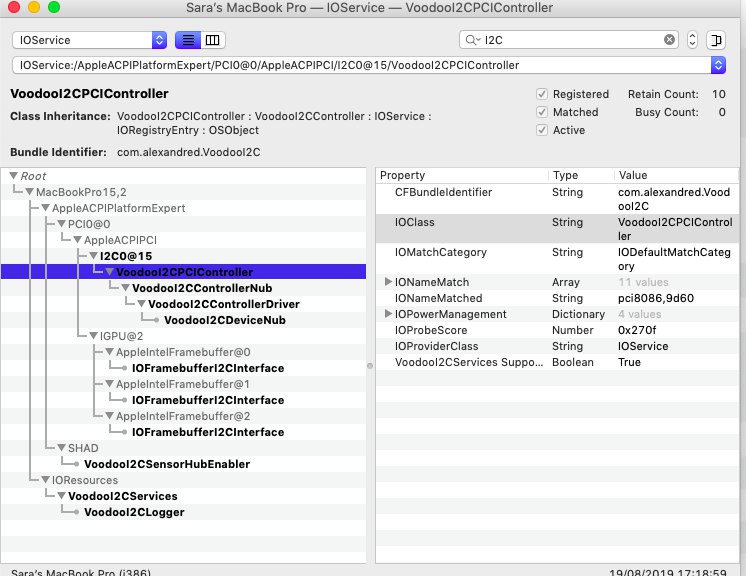Collapse the AppleACPIPCI node
The image size is (746, 576).
(x=78, y=240)
